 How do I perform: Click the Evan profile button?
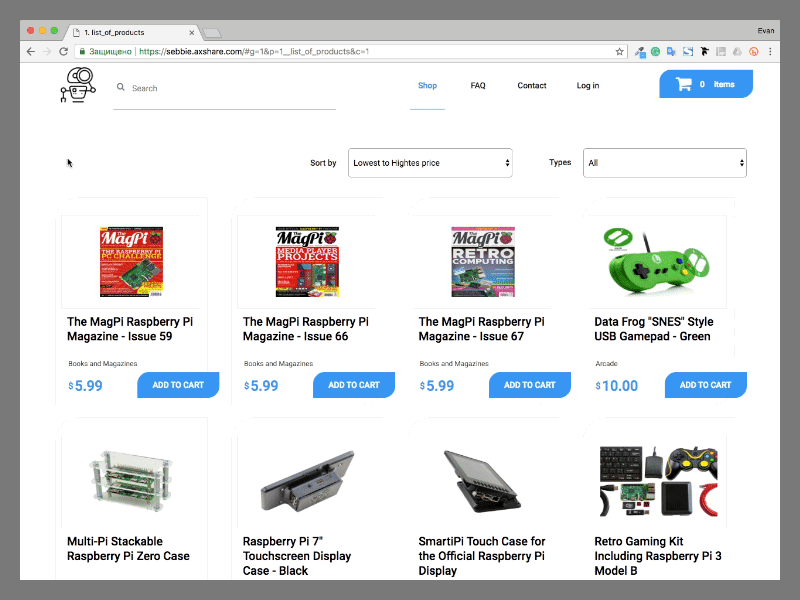pyautogui.click(x=765, y=31)
